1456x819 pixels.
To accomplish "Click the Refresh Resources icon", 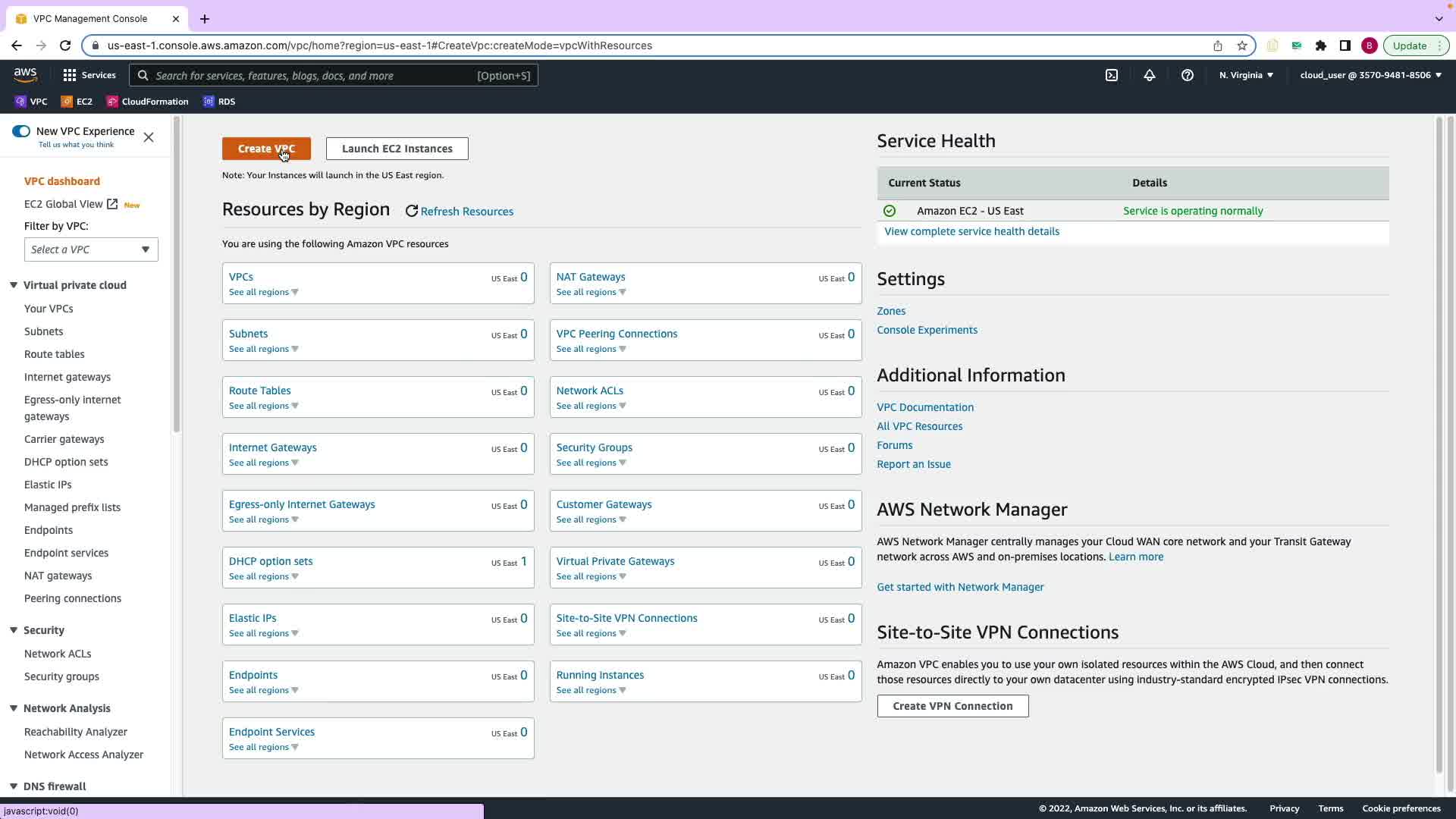I will point(411,212).
